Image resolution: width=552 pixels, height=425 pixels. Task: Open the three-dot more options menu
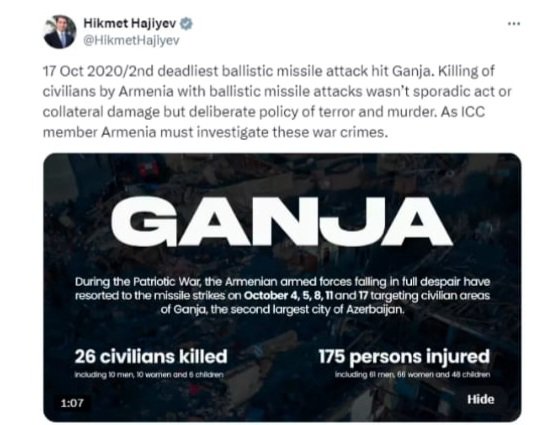514,24
